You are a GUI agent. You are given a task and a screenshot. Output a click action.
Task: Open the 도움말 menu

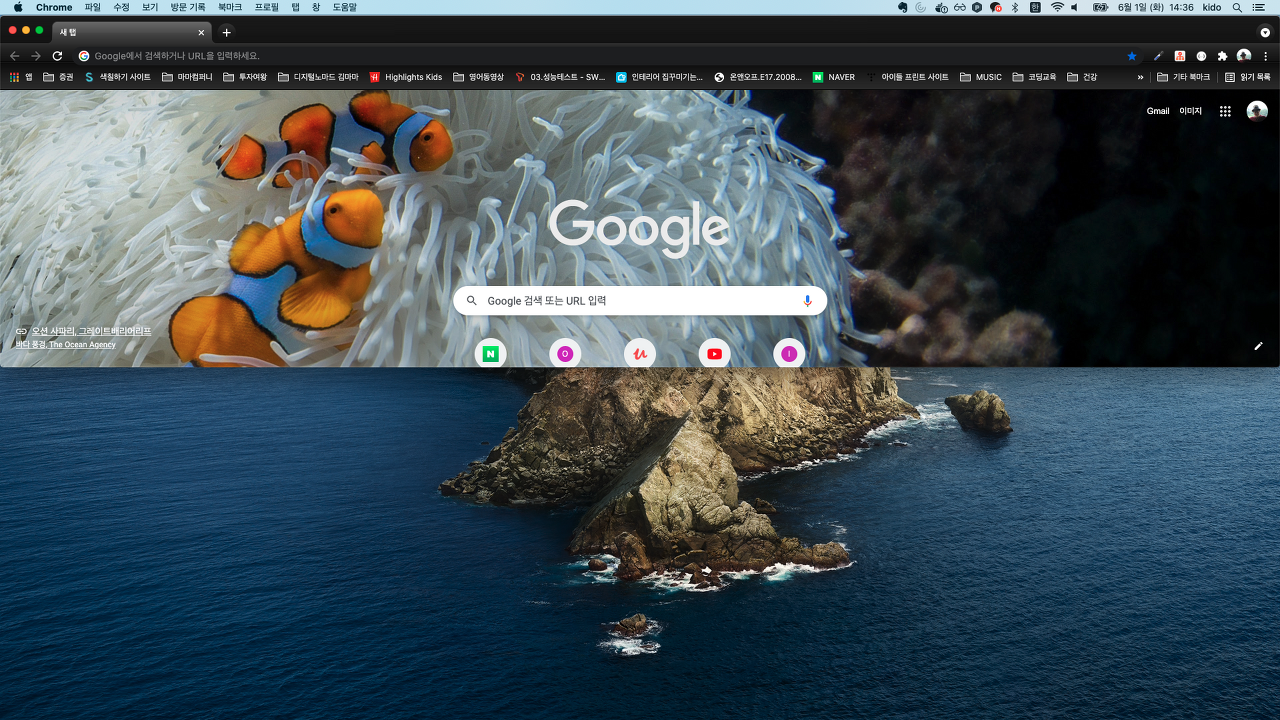[x=344, y=7]
